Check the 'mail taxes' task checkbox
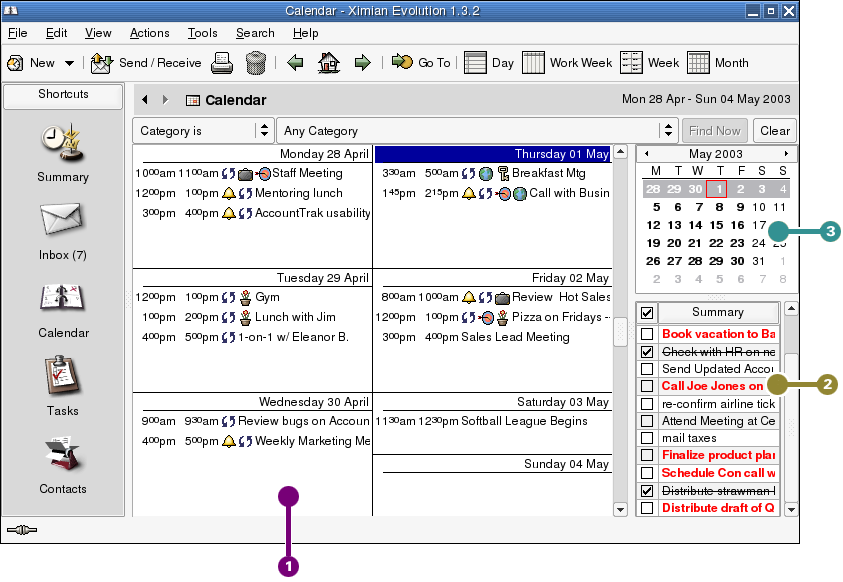 (647, 438)
